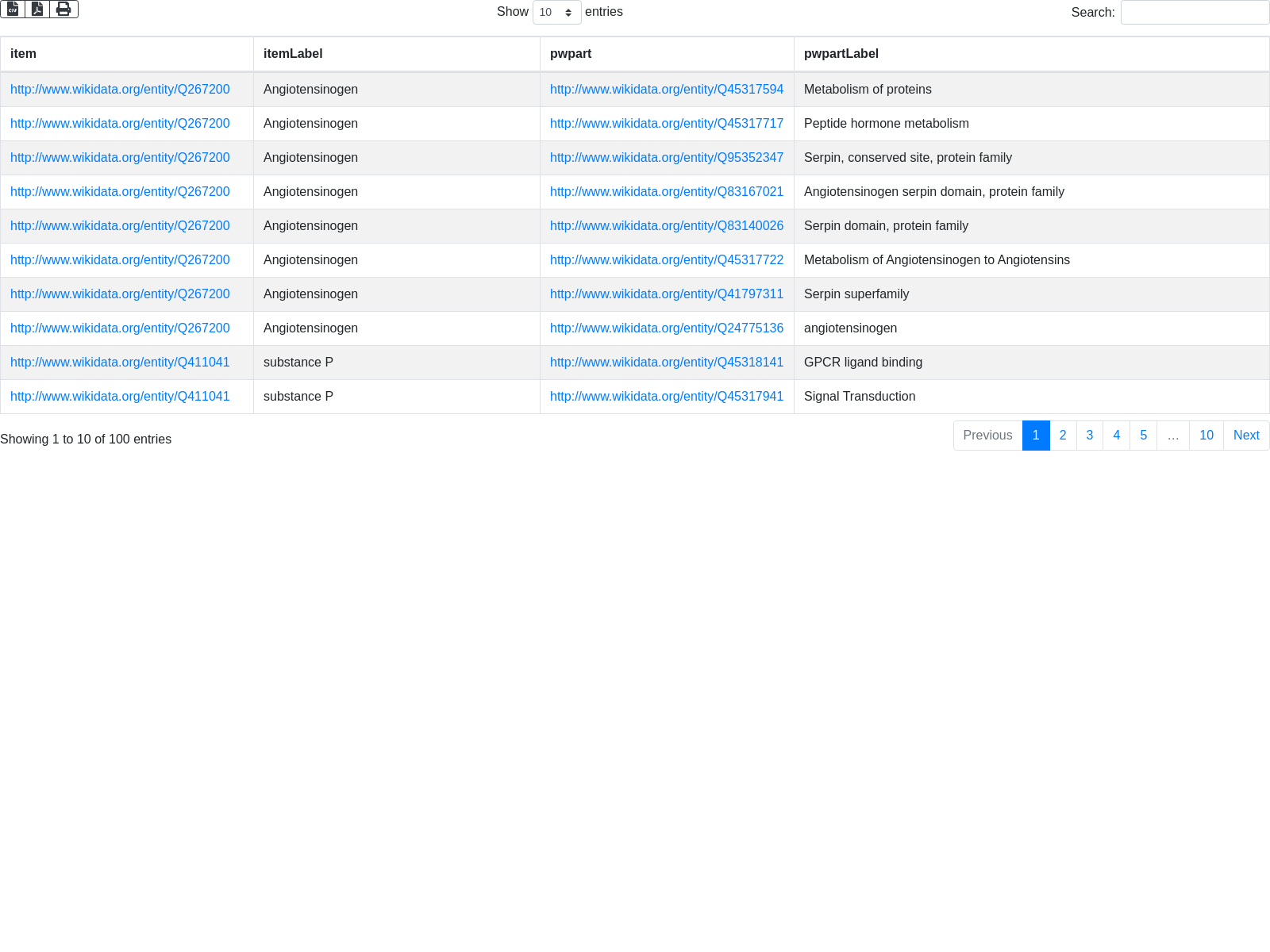
Task: Open the Q24775136 angiotensinogen pwpart link
Action: [x=666, y=328]
